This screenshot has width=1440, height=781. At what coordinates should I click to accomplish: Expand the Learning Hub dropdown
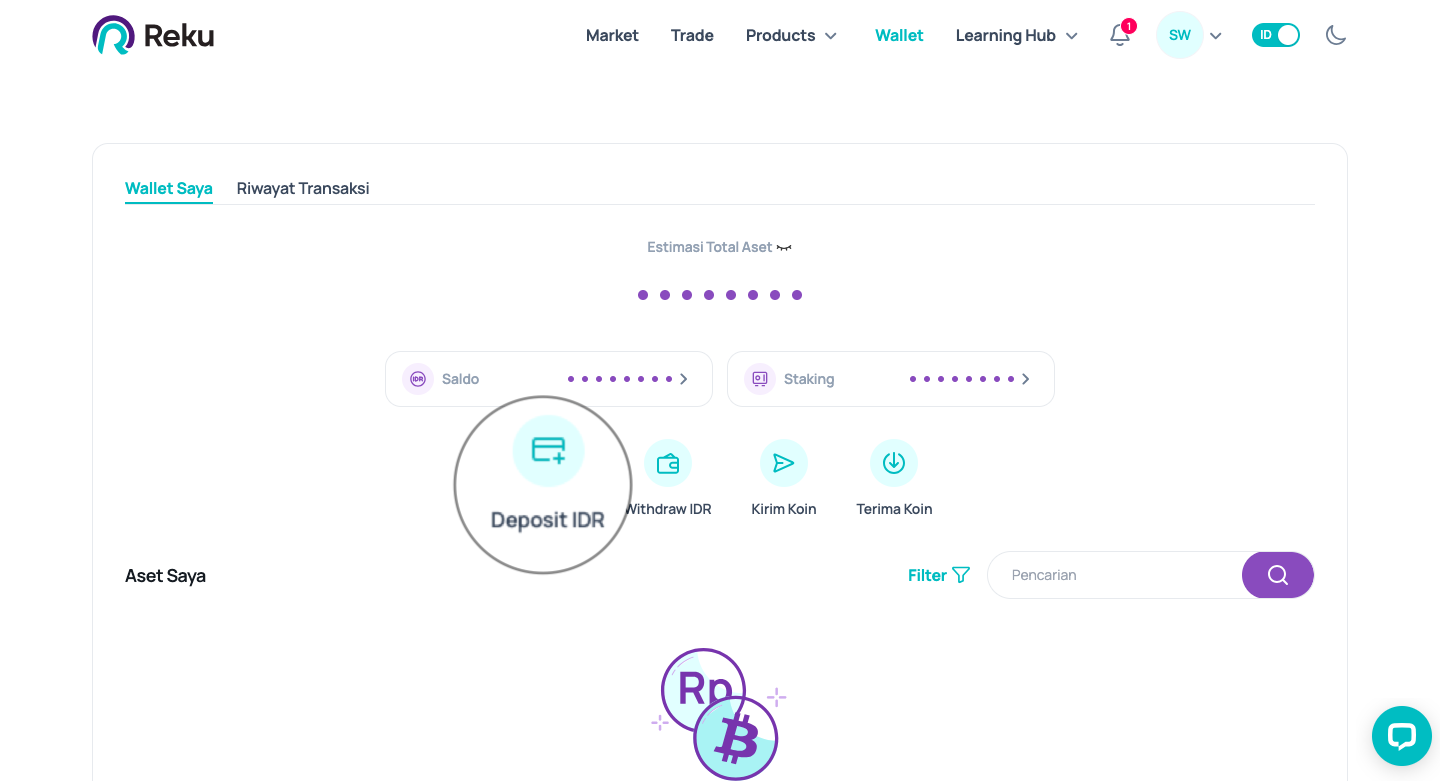click(1016, 36)
